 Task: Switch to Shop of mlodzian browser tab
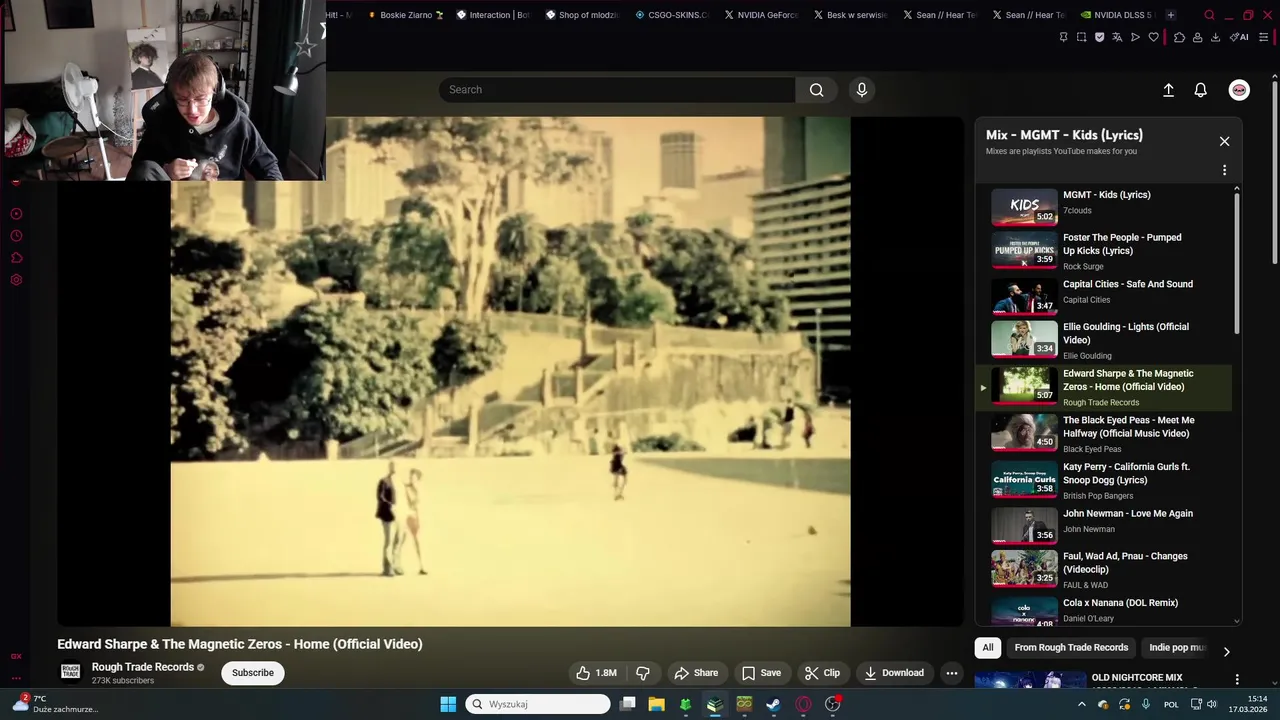[x=582, y=15]
